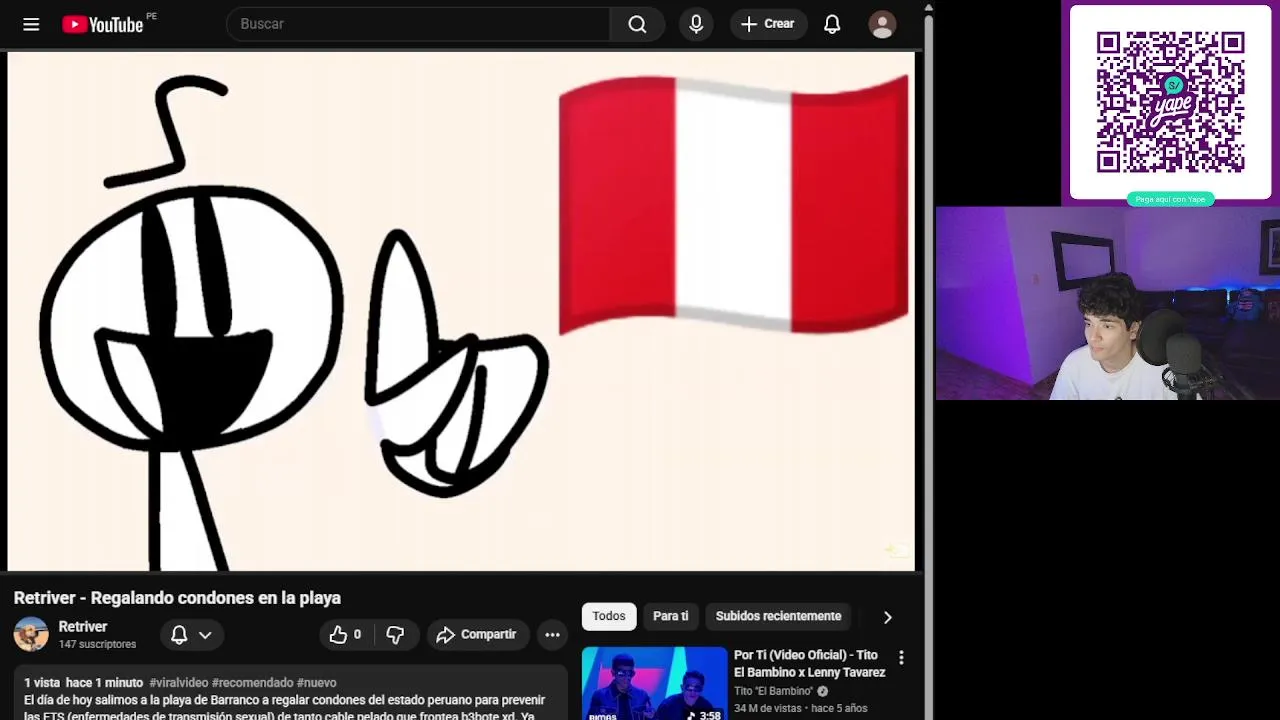Open the Retriver channel name link
The width and height of the screenshot is (1280, 720).
click(x=83, y=627)
